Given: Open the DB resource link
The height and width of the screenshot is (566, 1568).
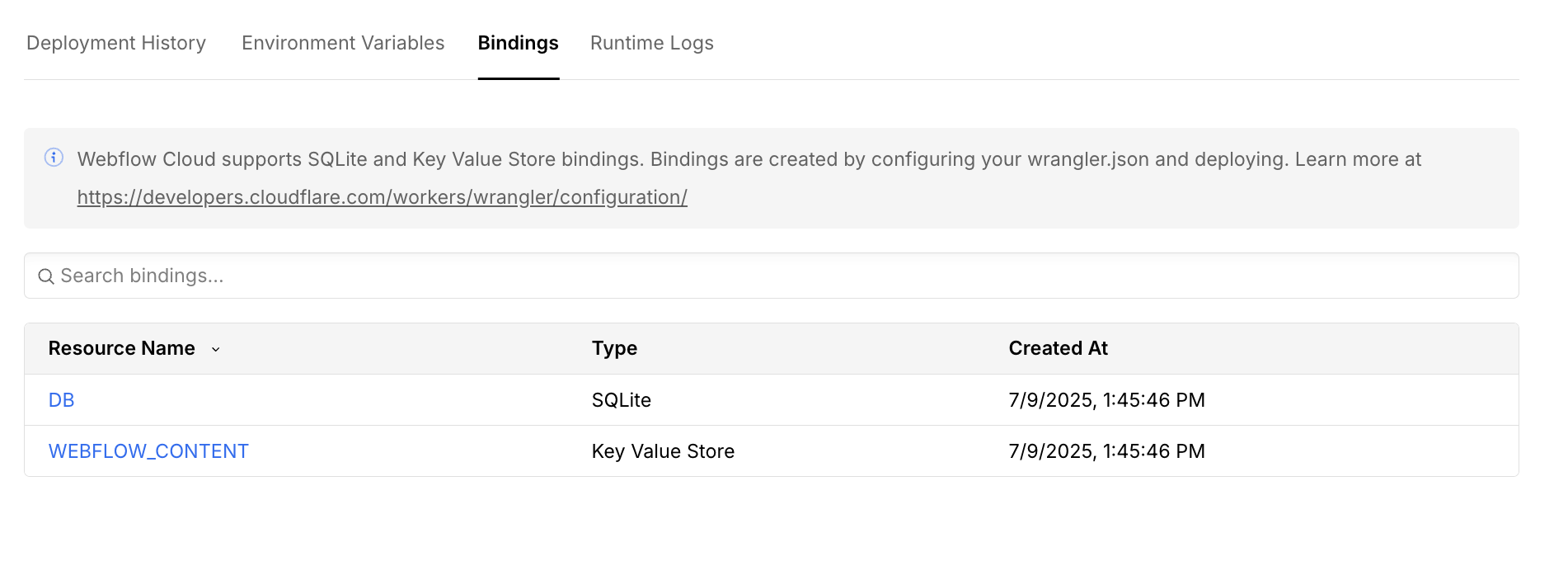Looking at the screenshot, I should click(x=62, y=400).
